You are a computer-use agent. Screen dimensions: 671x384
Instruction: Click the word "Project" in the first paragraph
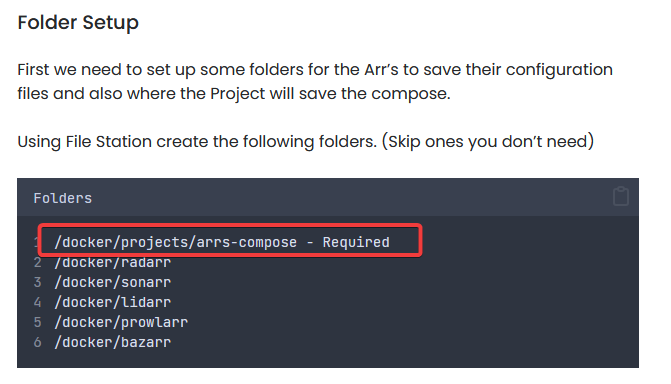[238, 94]
